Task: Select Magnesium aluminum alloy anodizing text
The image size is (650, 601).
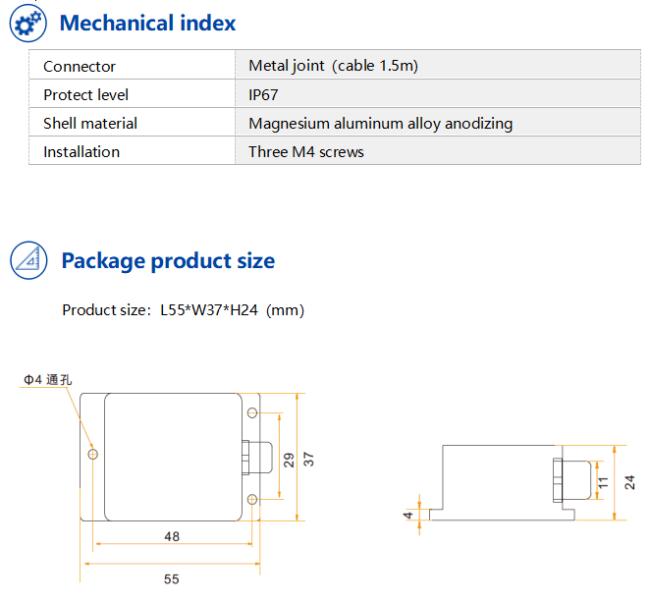Action: pos(381,124)
